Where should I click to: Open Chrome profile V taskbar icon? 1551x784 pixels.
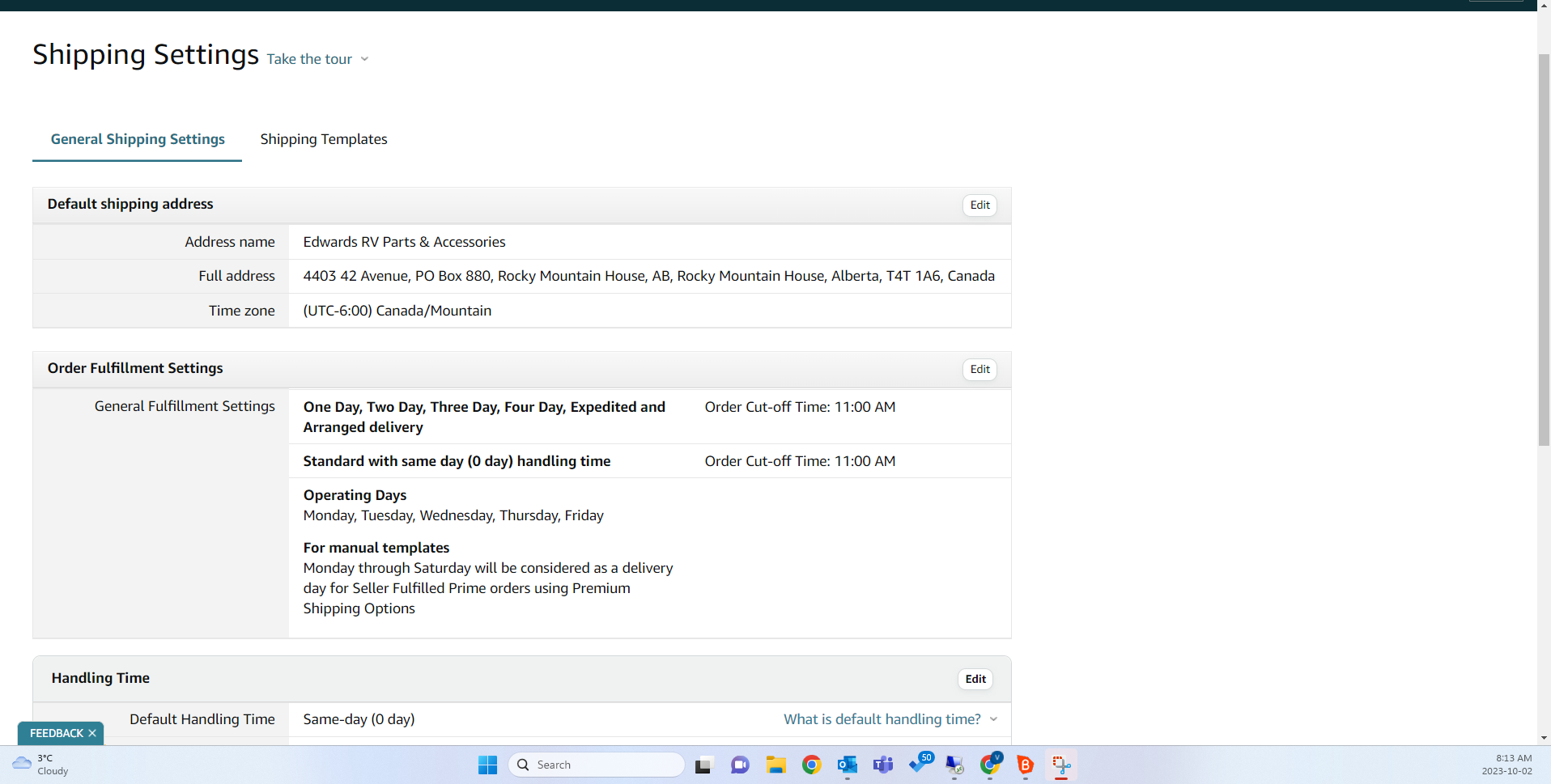point(991,763)
